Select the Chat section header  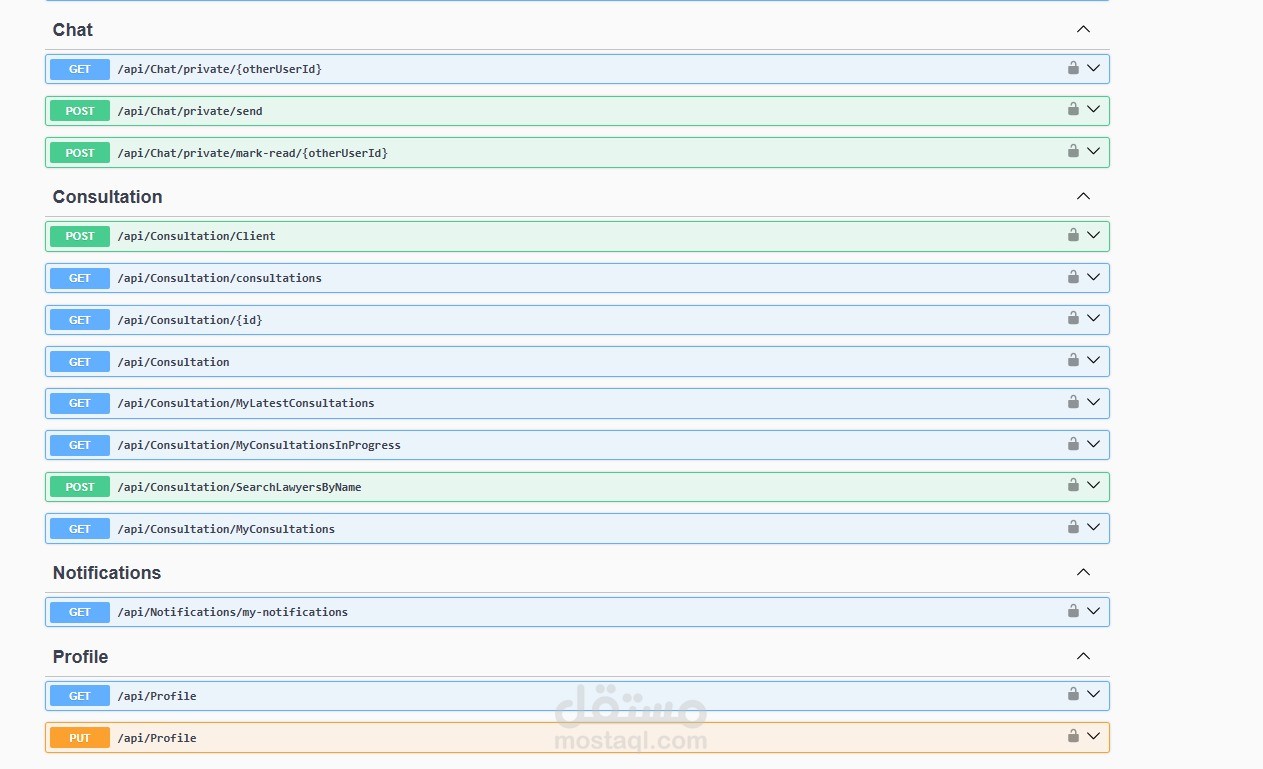point(72,29)
